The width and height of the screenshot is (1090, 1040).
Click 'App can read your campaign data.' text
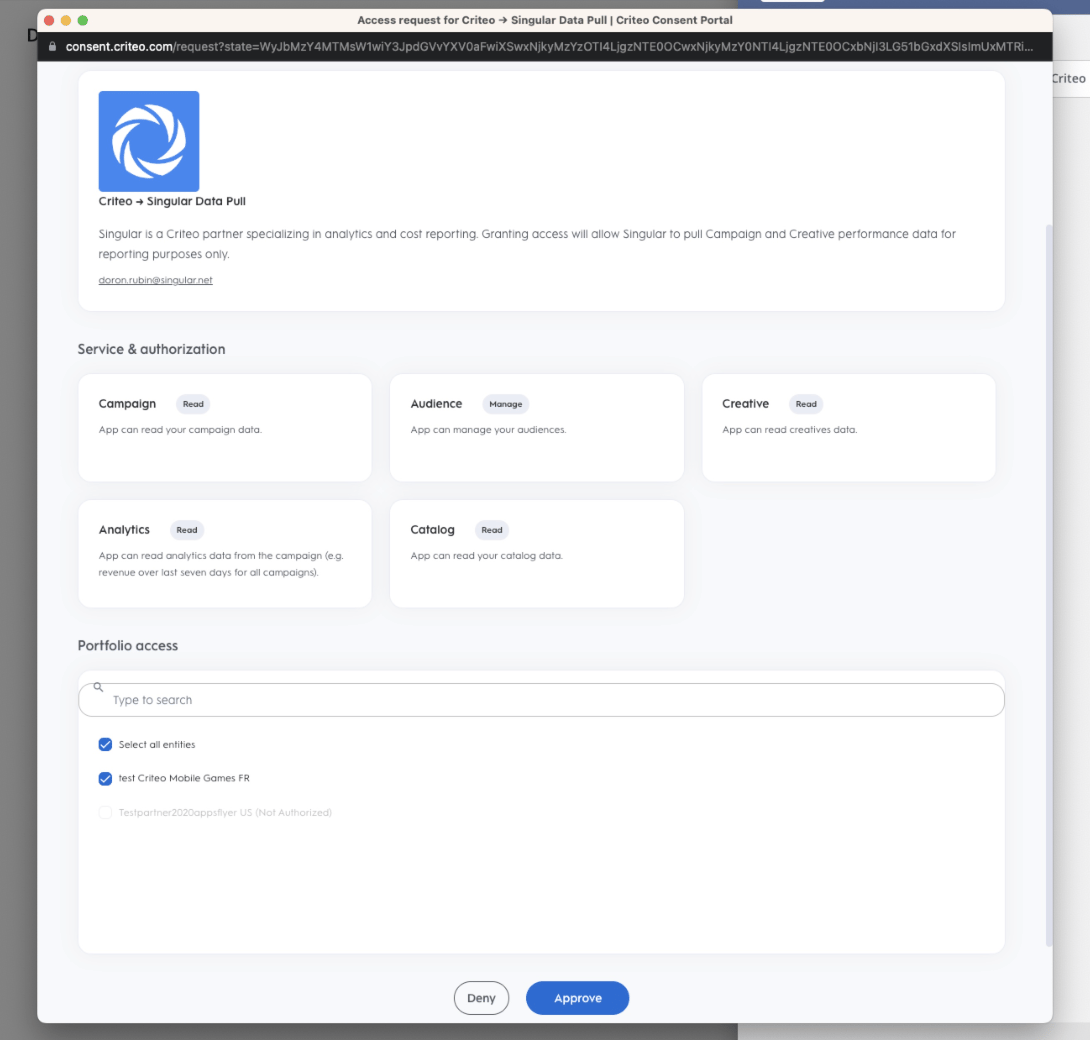click(180, 430)
